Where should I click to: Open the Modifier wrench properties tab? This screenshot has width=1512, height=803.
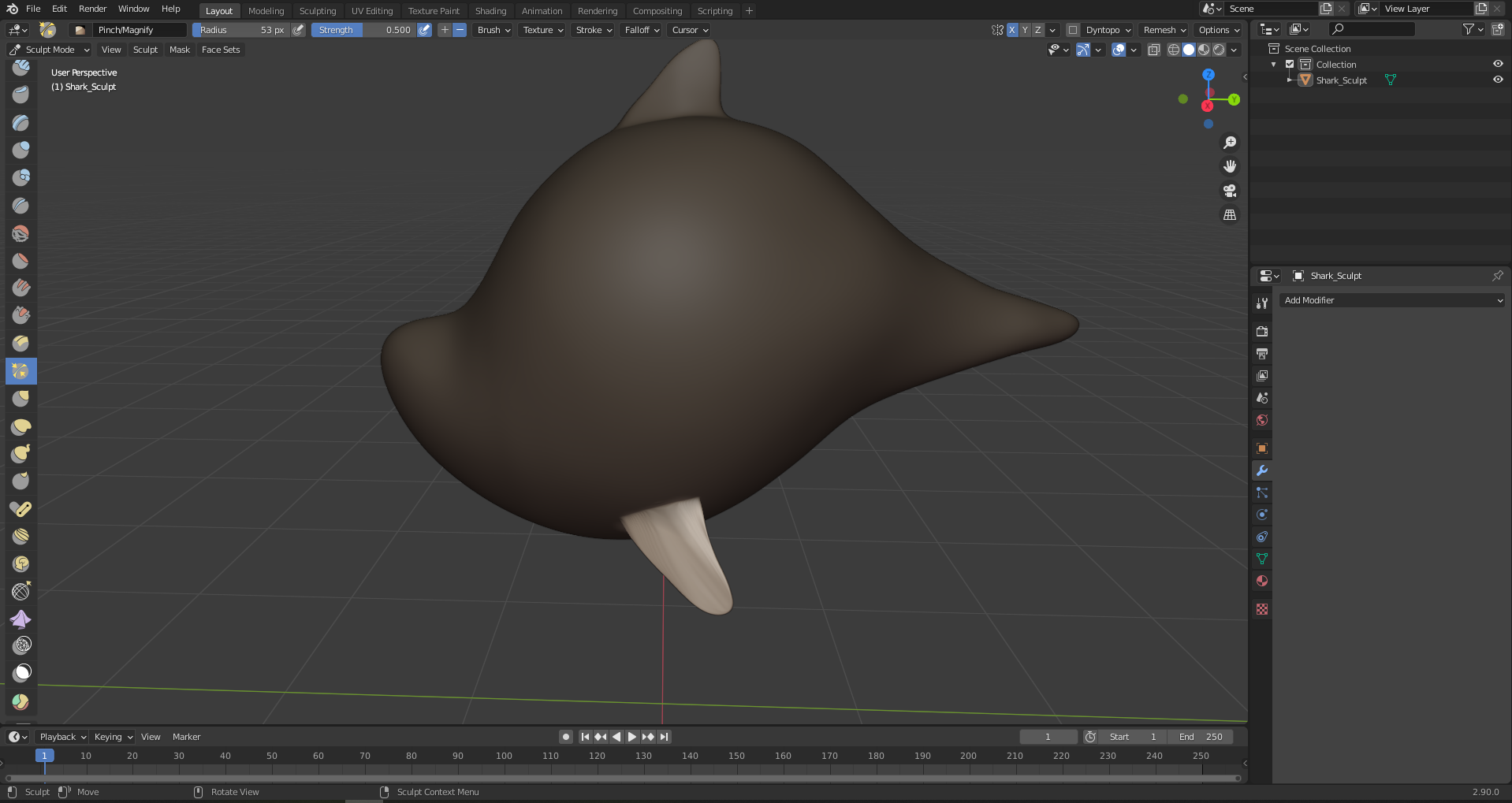tap(1262, 470)
